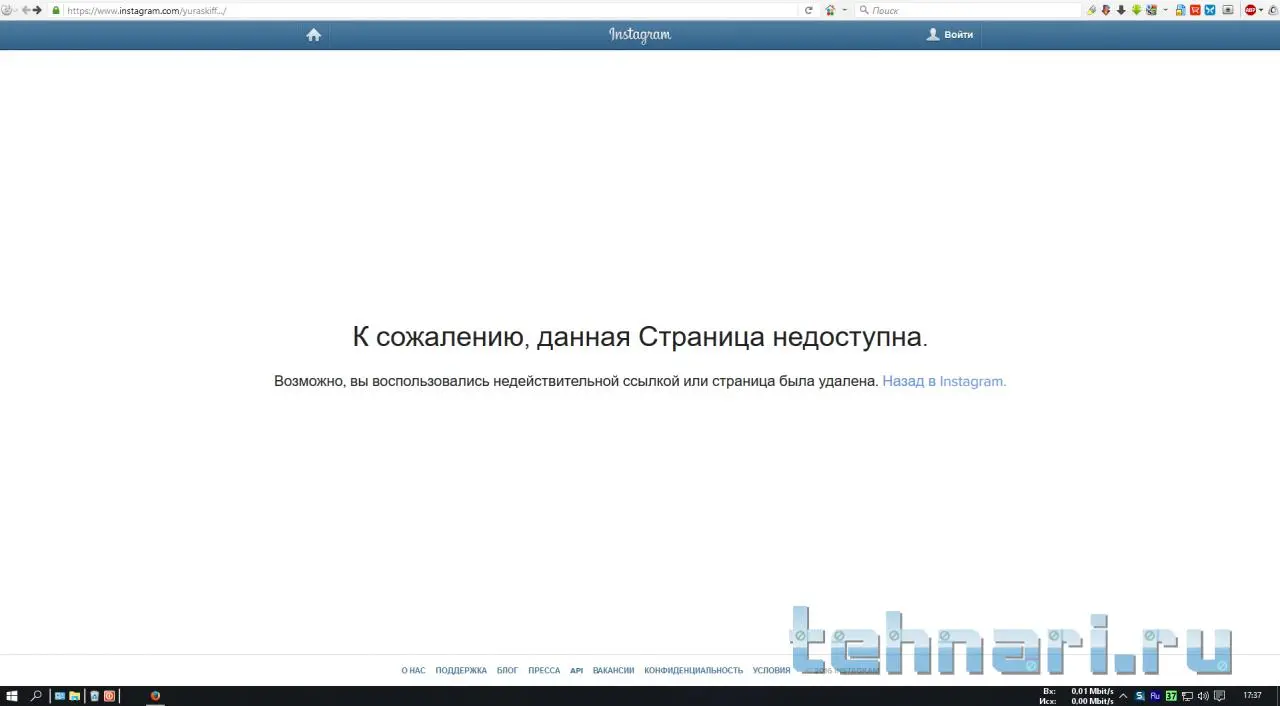Click the taskbar clock showing 17:37
This screenshot has width=1280, height=706.
click(1252, 695)
